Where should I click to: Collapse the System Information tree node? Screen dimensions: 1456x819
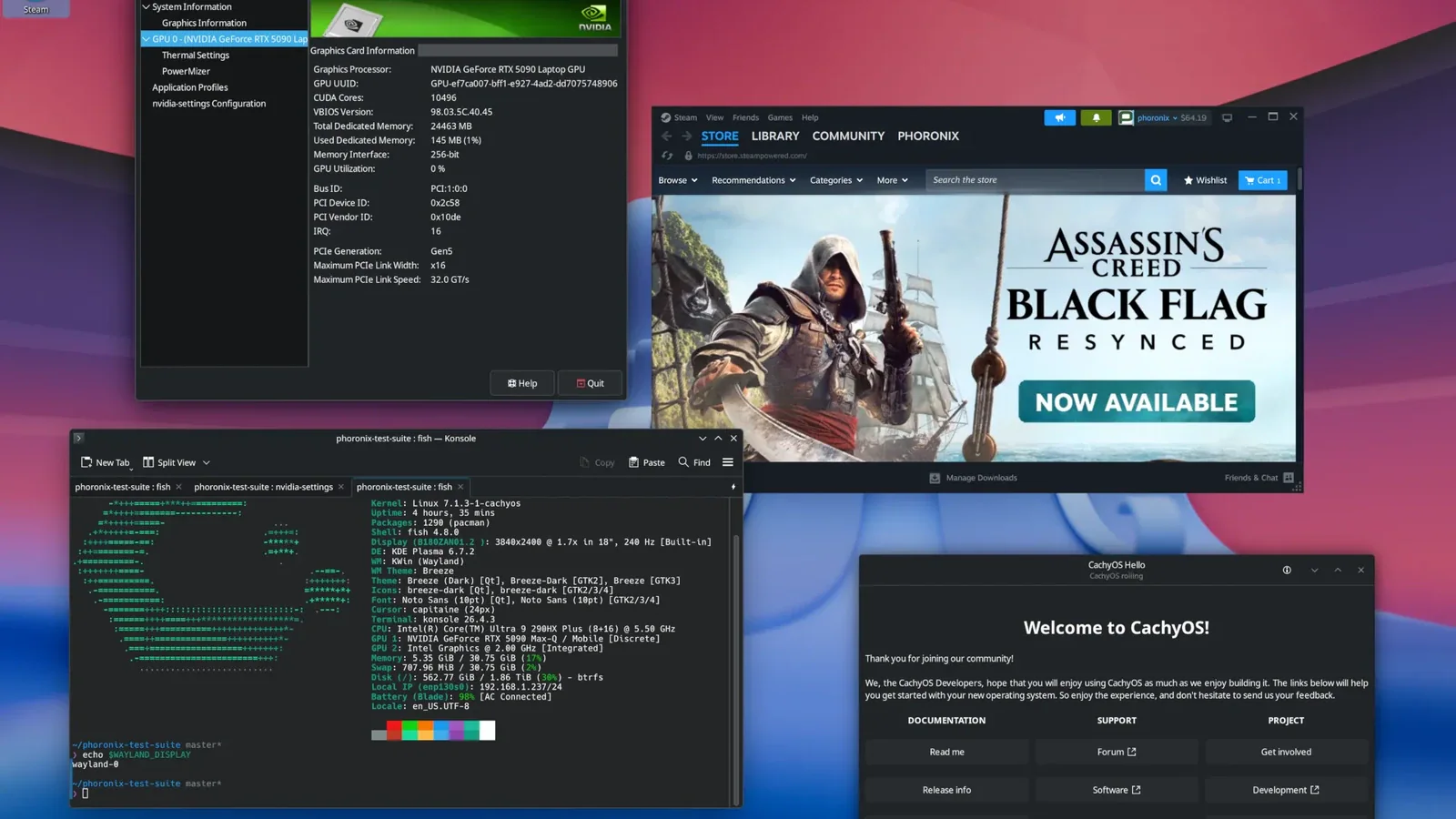coord(146,6)
